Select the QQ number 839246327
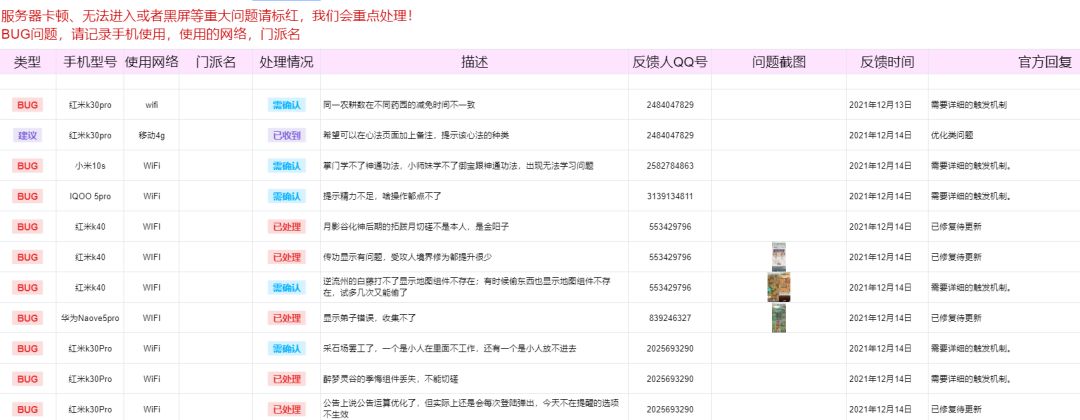Screen dimensions: 1080x420 pyautogui.click(x=670, y=318)
